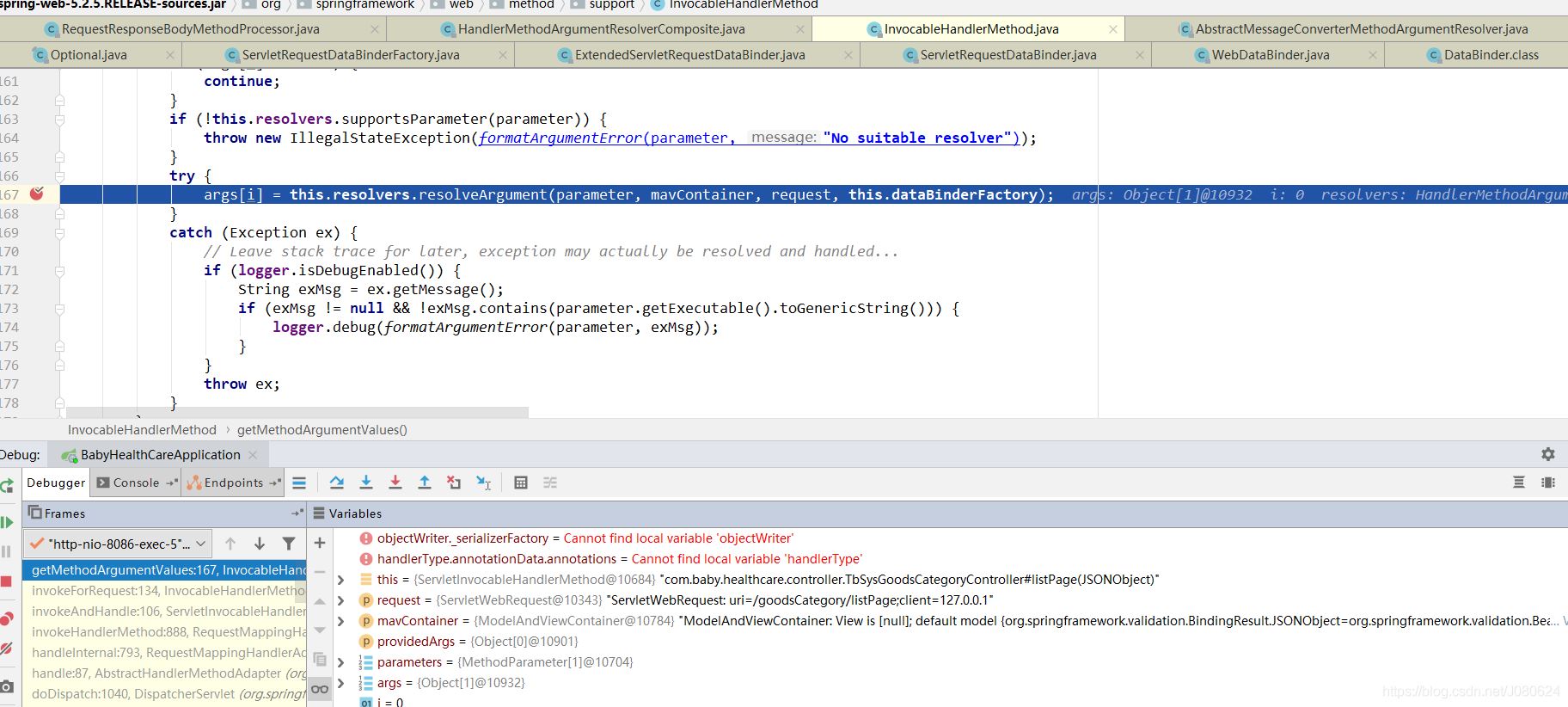
Task: Click the Step Over debugger icon
Action: pyautogui.click(x=337, y=483)
